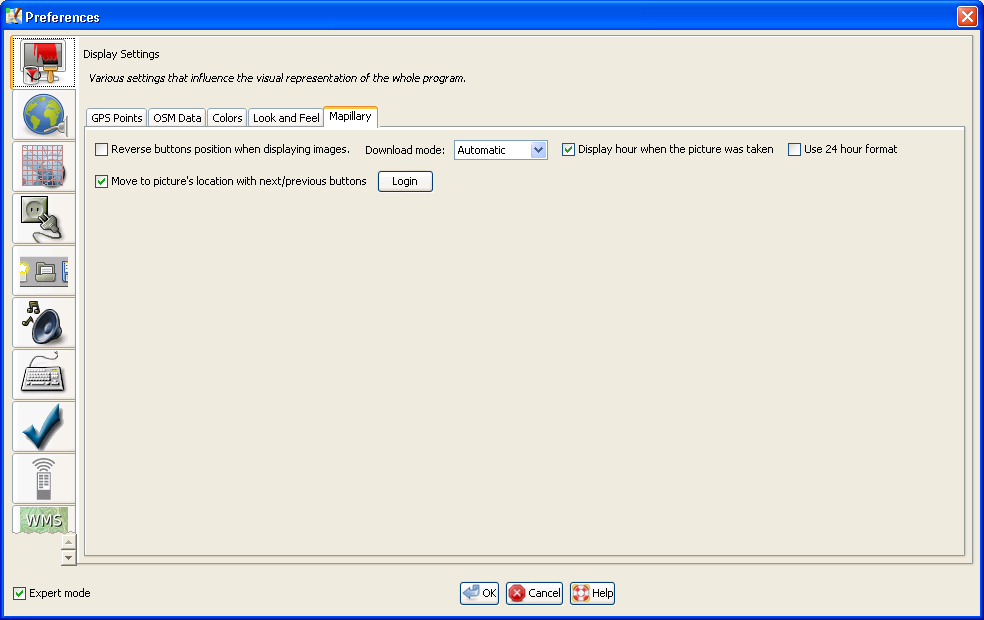This screenshot has height=620, width=984.
Task: Open WMS imagery preferences icon
Action: coord(43,520)
